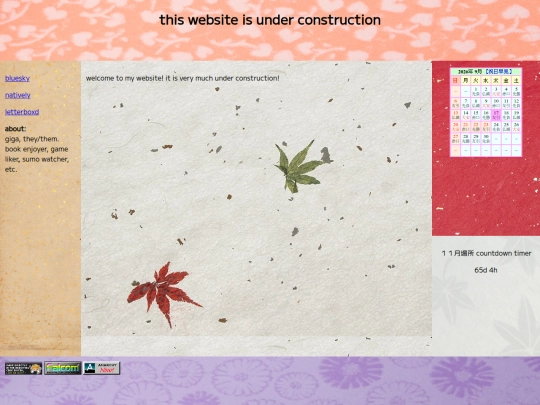Viewport: 540px width, 405px height.
Task: Click the '65d 4h' countdown value
Action: (x=486, y=270)
